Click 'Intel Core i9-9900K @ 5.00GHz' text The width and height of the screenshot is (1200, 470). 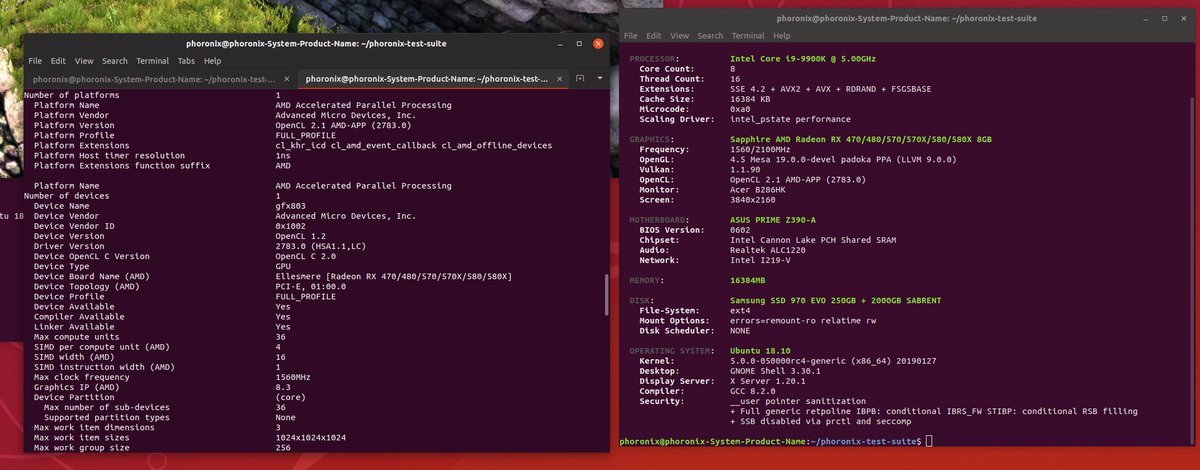(803, 59)
